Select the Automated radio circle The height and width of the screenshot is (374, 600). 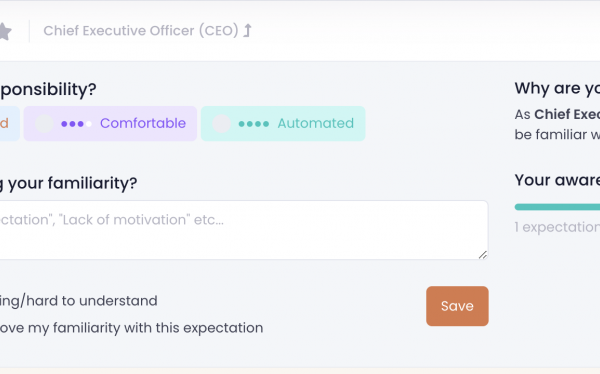coord(222,124)
